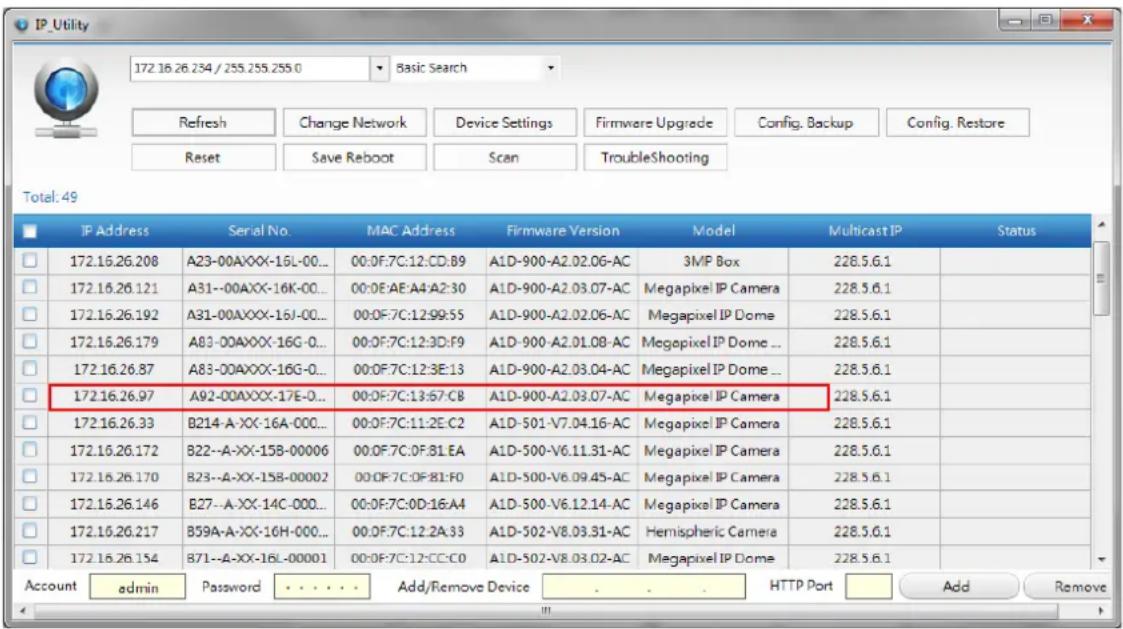This screenshot has width=1123, height=629.
Task: Check the box for 172.16.26.87
Action: coord(30,369)
